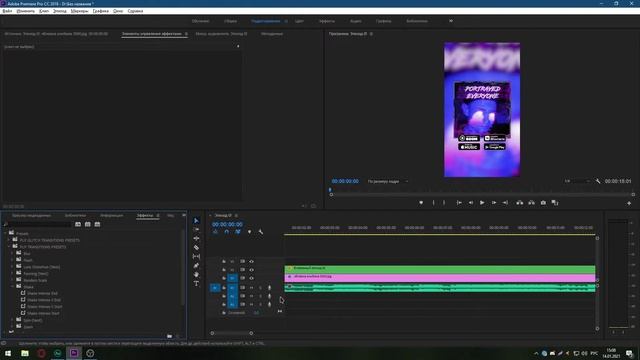Play the sequence in Program monitor

[482, 202]
